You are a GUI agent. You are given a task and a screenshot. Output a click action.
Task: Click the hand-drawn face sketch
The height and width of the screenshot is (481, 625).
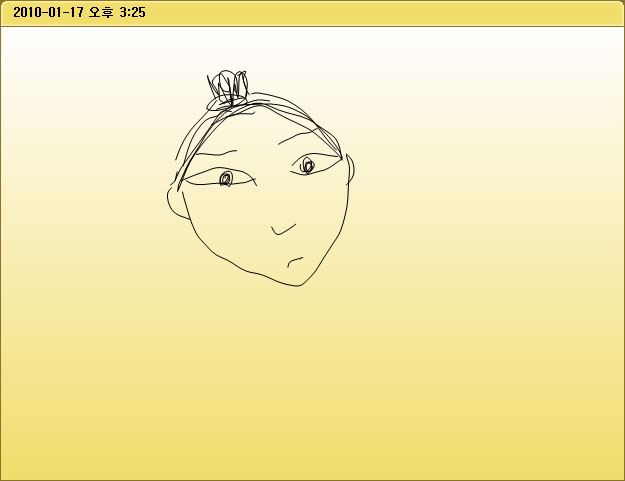(261, 178)
